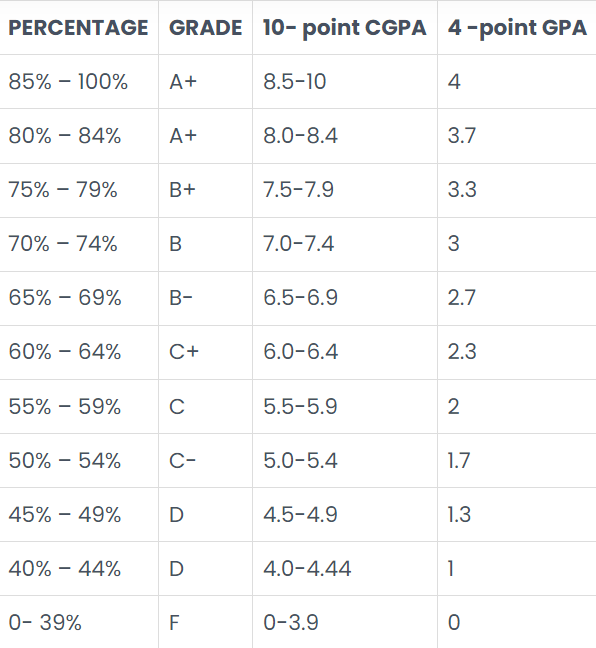Click the 1.3 GPA value
The width and height of the screenshot is (596, 648).
point(459,515)
